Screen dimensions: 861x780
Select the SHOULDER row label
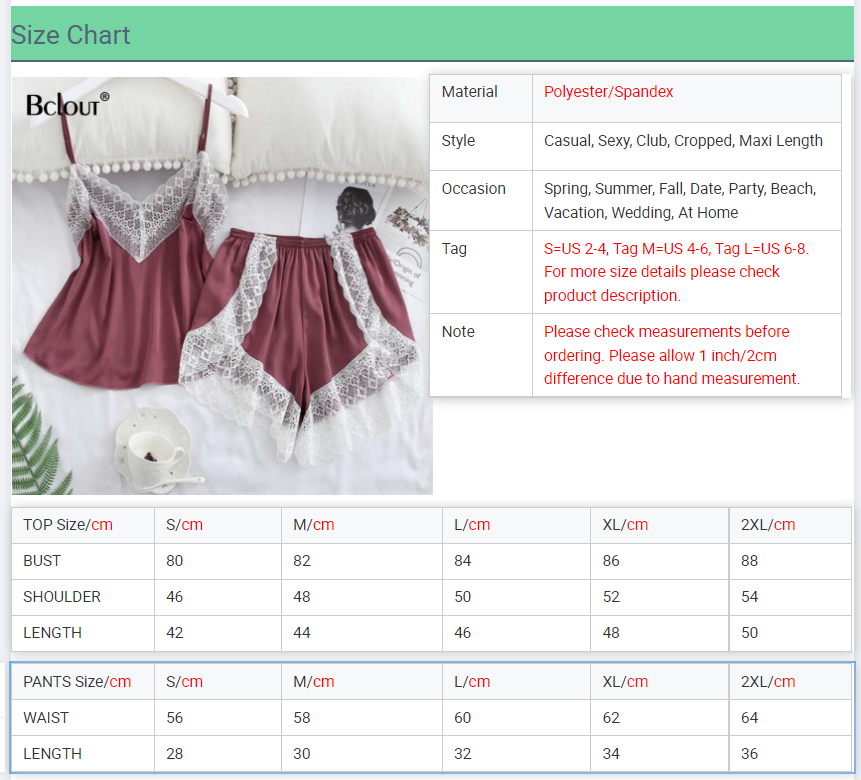(x=62, y=597)
